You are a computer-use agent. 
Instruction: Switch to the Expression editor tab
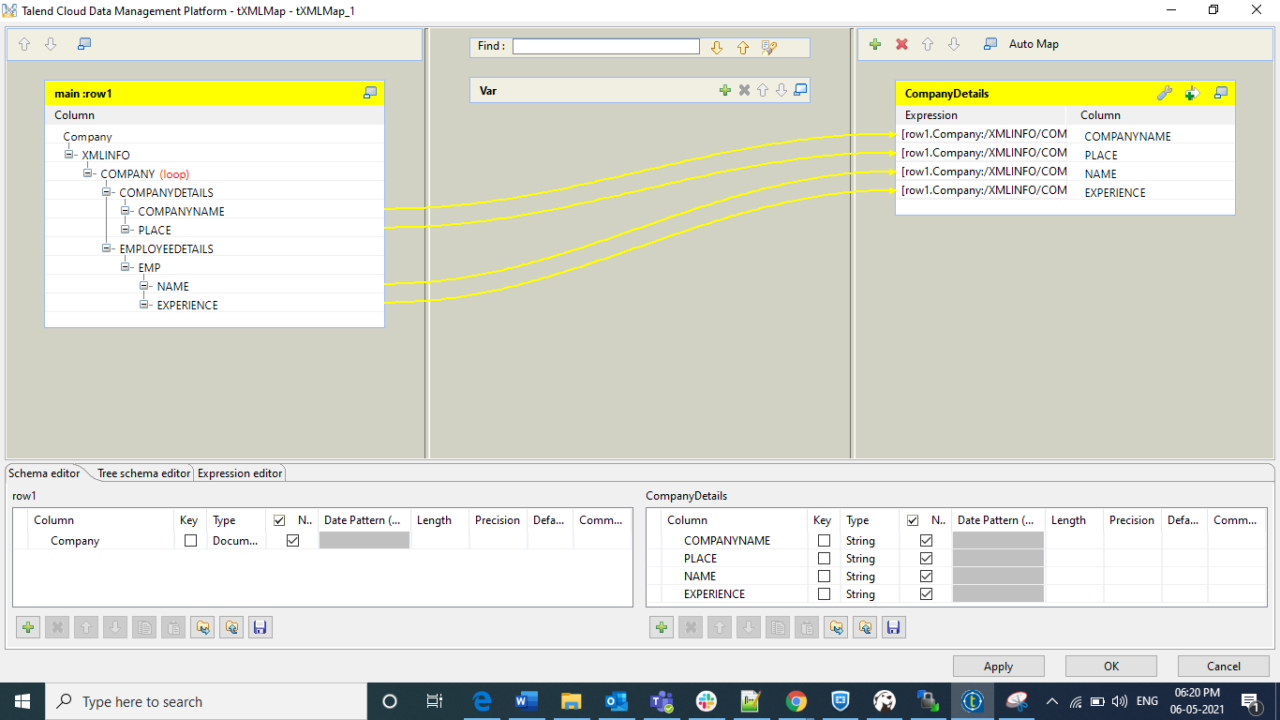point(239,473)
